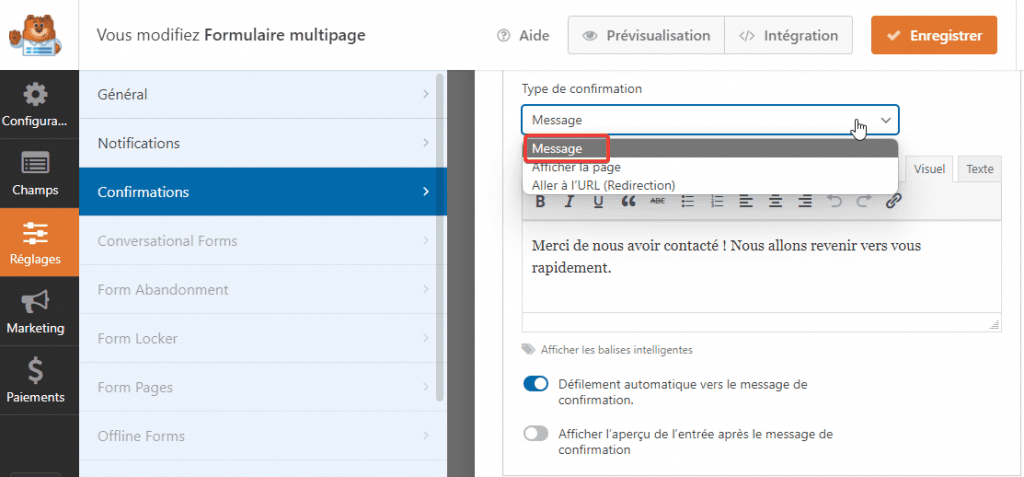Center align text in editor

point(775,201)
